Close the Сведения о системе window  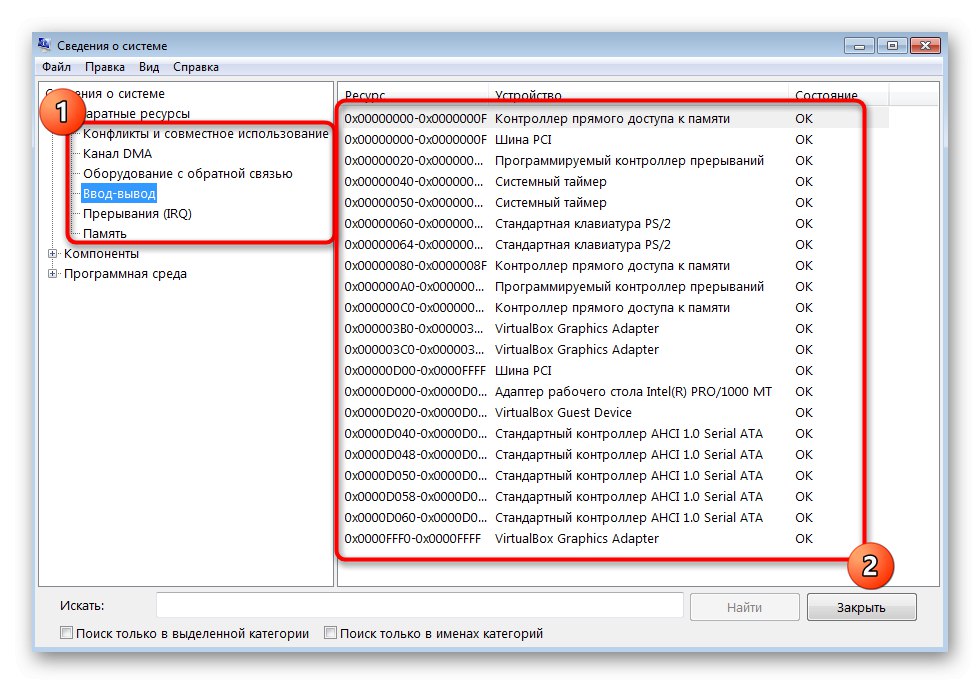[x=925, y=46]
